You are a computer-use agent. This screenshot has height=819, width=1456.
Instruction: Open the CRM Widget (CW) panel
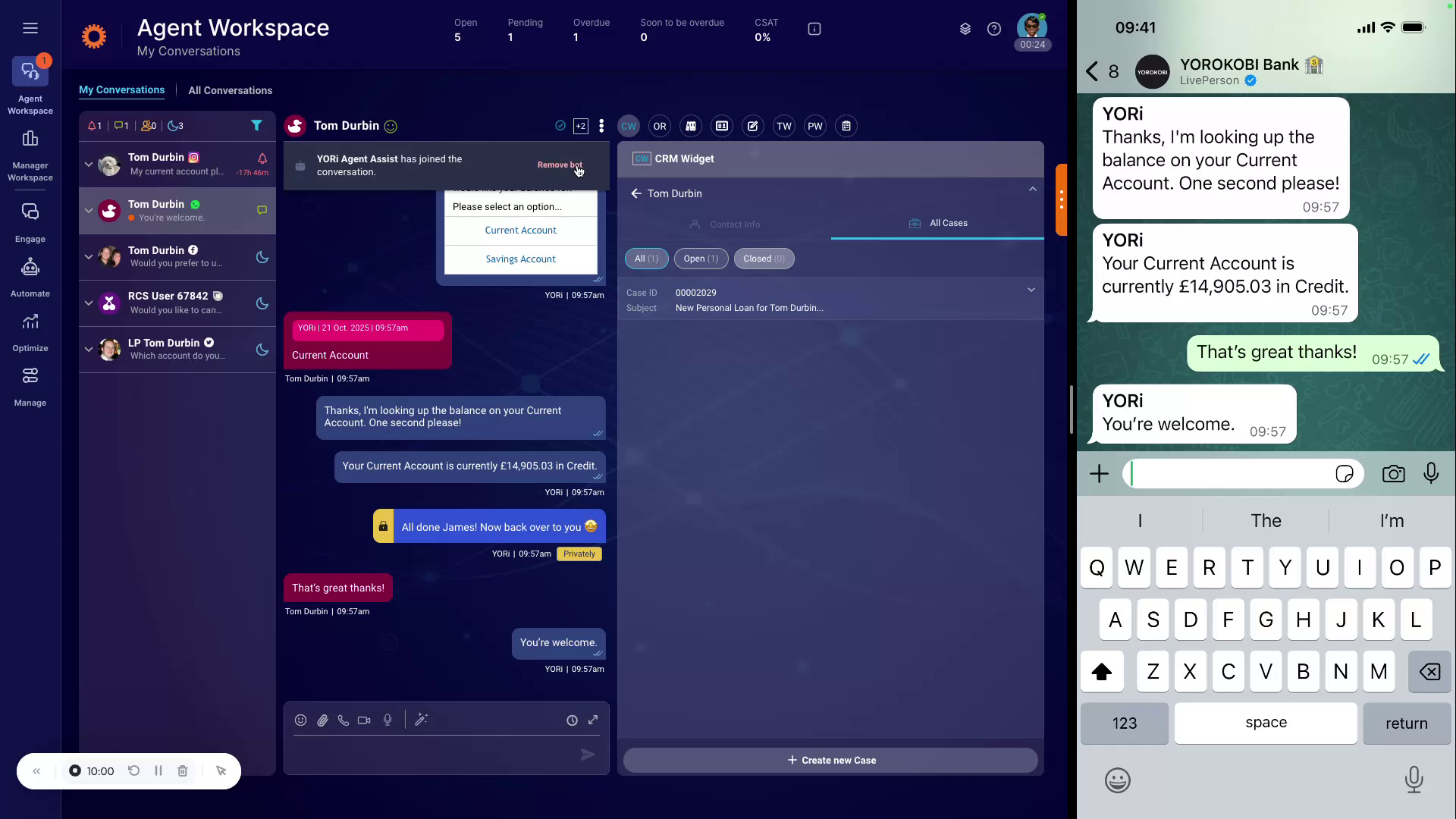pyautogui.click(x=629, y=126)
